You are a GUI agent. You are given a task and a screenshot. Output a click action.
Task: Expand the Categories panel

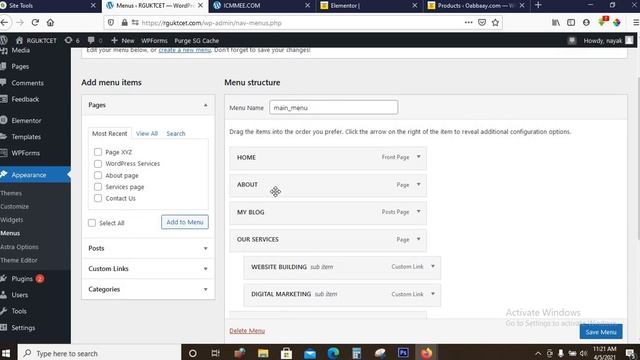[205, 289]
